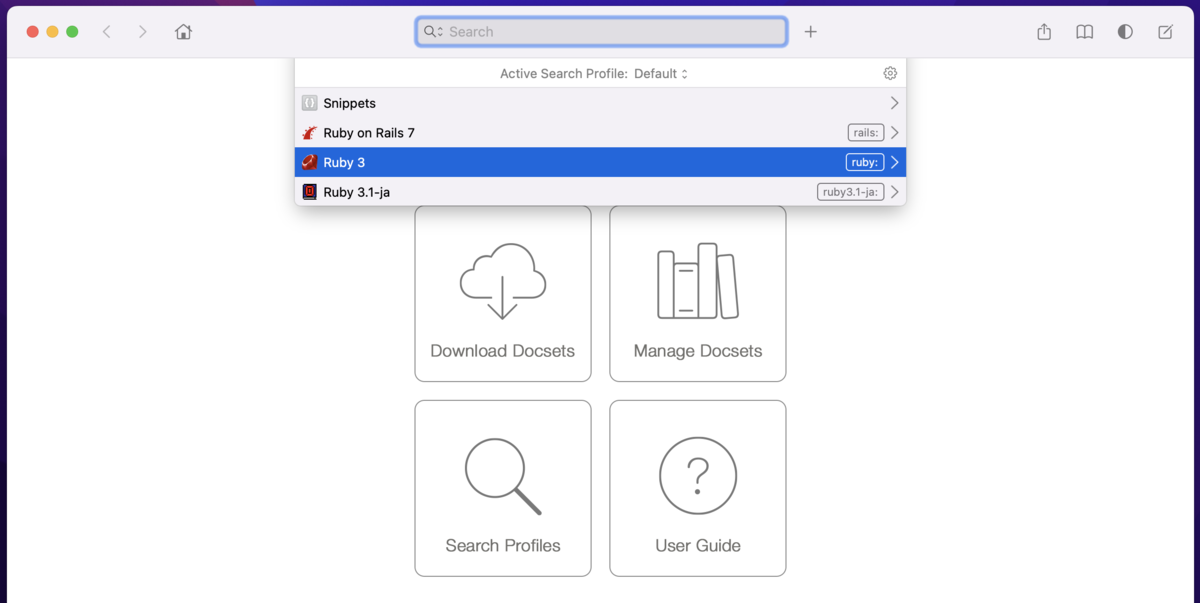Screen dimensions: 1200x603
Task: Click the Search Profiles magnifier icon
Action: coord(503,476)
